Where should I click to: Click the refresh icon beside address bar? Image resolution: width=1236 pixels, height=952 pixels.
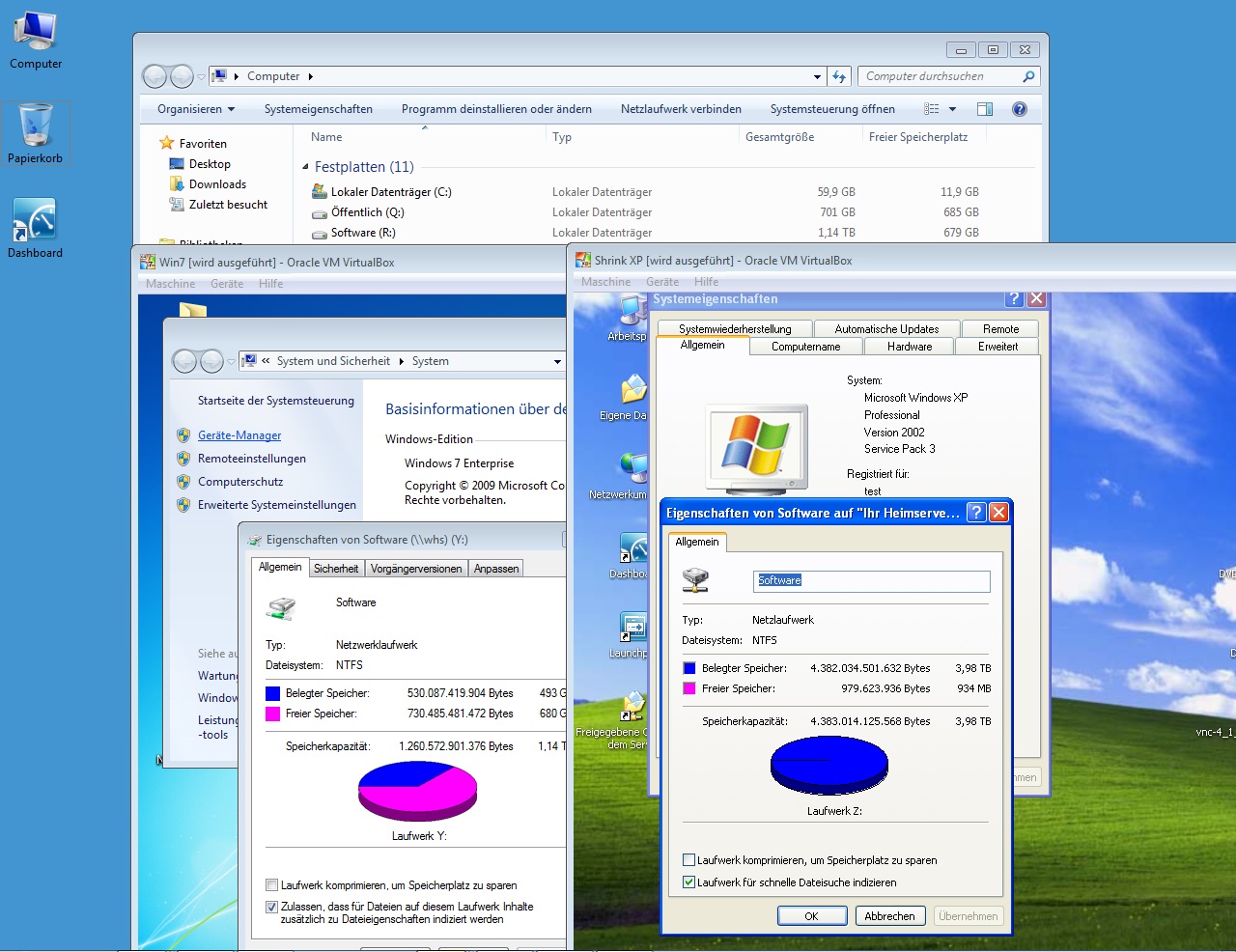839,76
